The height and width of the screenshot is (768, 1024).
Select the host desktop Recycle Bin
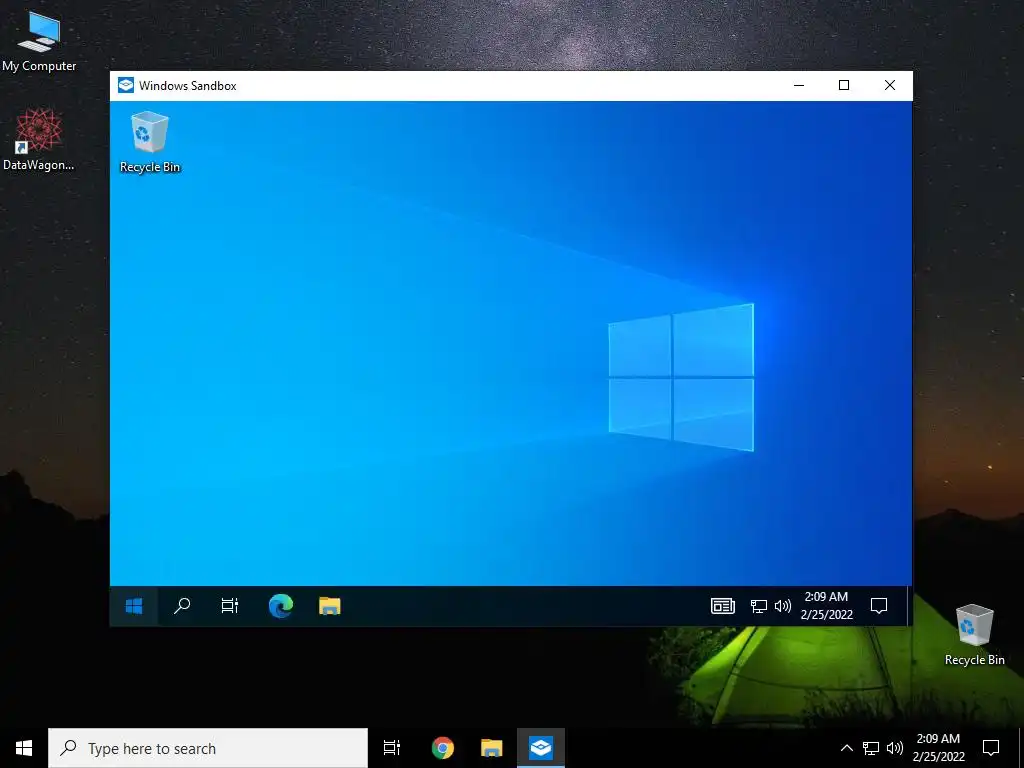click(x=974, y=635)
